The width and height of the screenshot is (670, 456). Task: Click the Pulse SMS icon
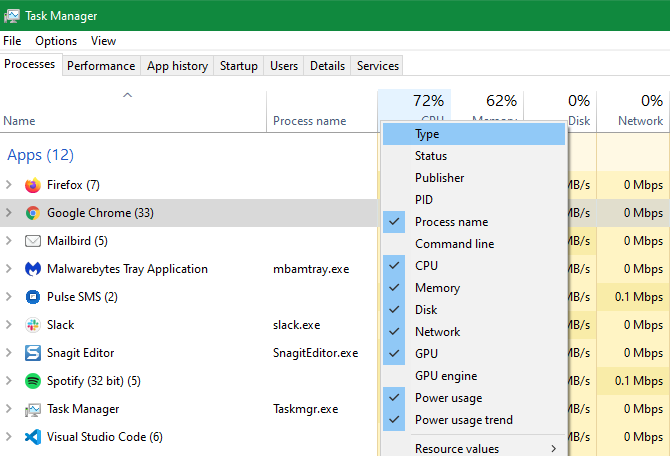tap(33, 297)
